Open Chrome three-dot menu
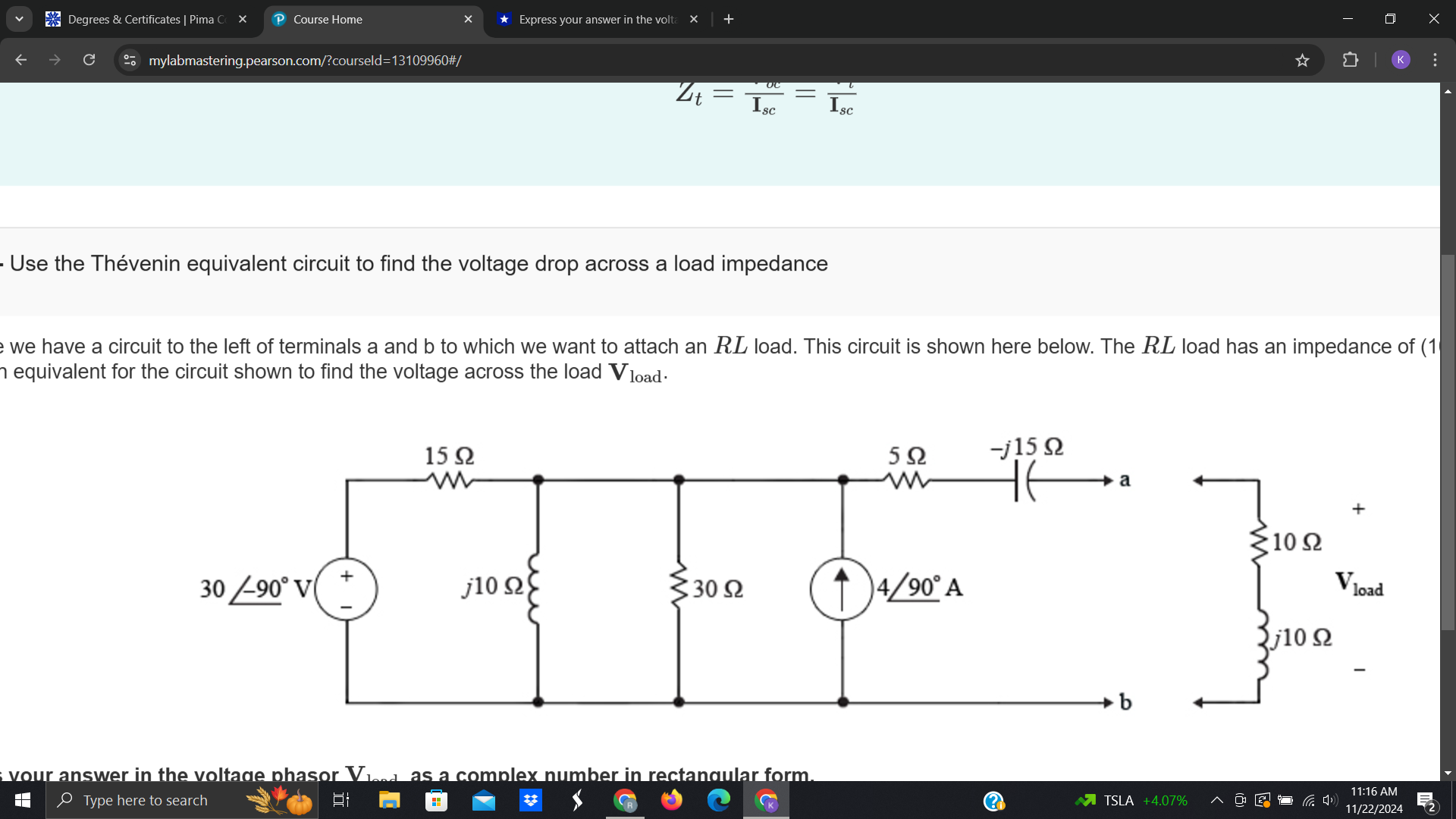The height and width of the screenshot is (819, 1456). point(1435,60)
